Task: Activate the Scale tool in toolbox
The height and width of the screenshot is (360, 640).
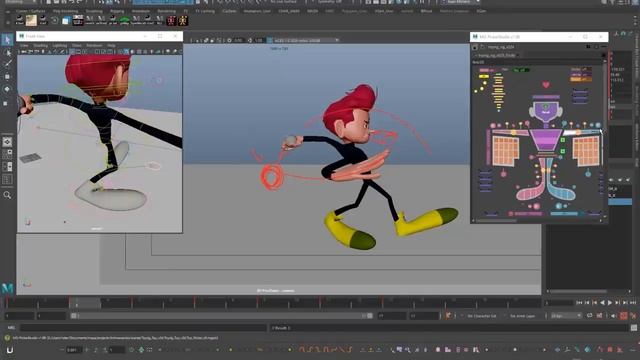Action: tap(6, 103)
